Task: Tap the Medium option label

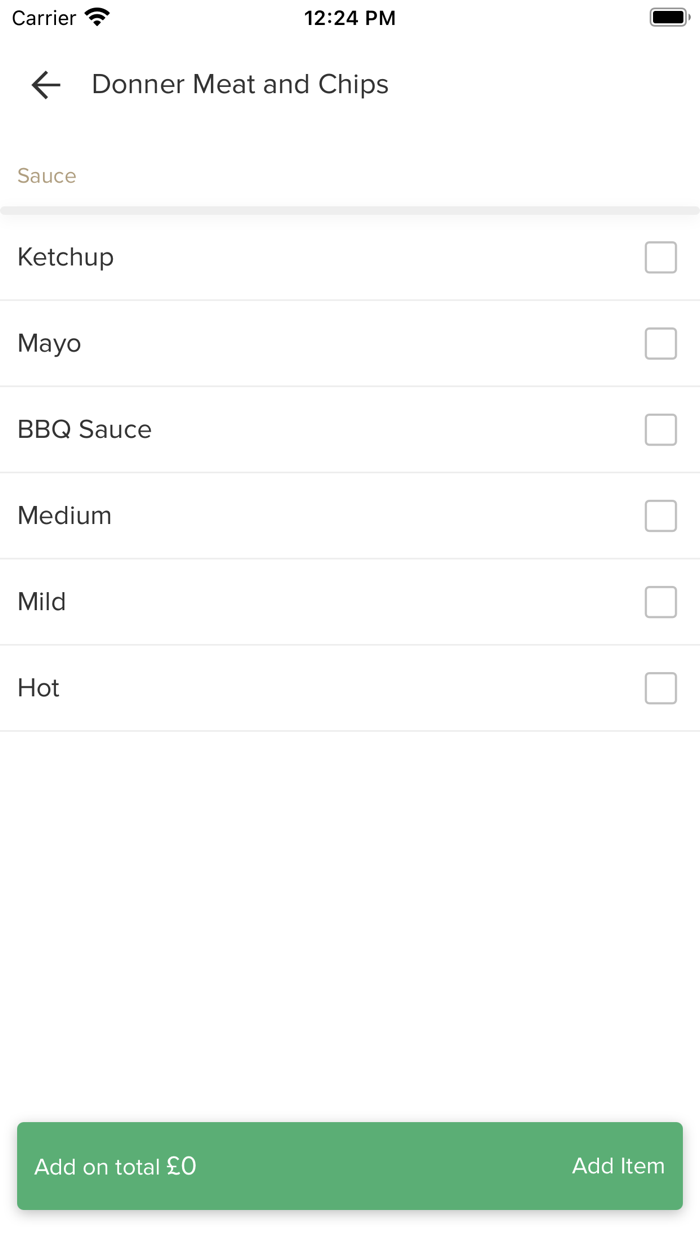Action: 65,515
